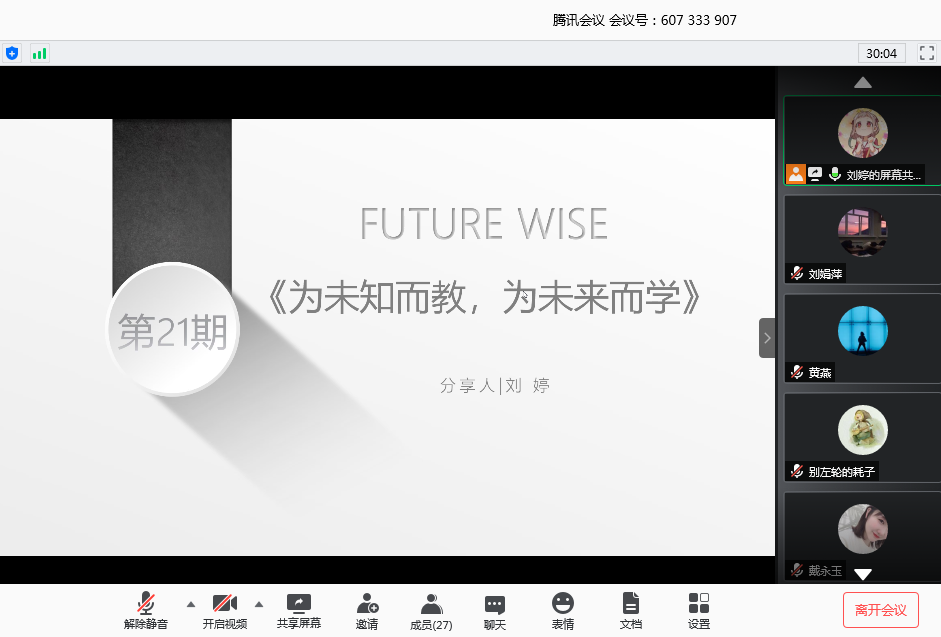Open the Members (成员) list

[431, 610]
